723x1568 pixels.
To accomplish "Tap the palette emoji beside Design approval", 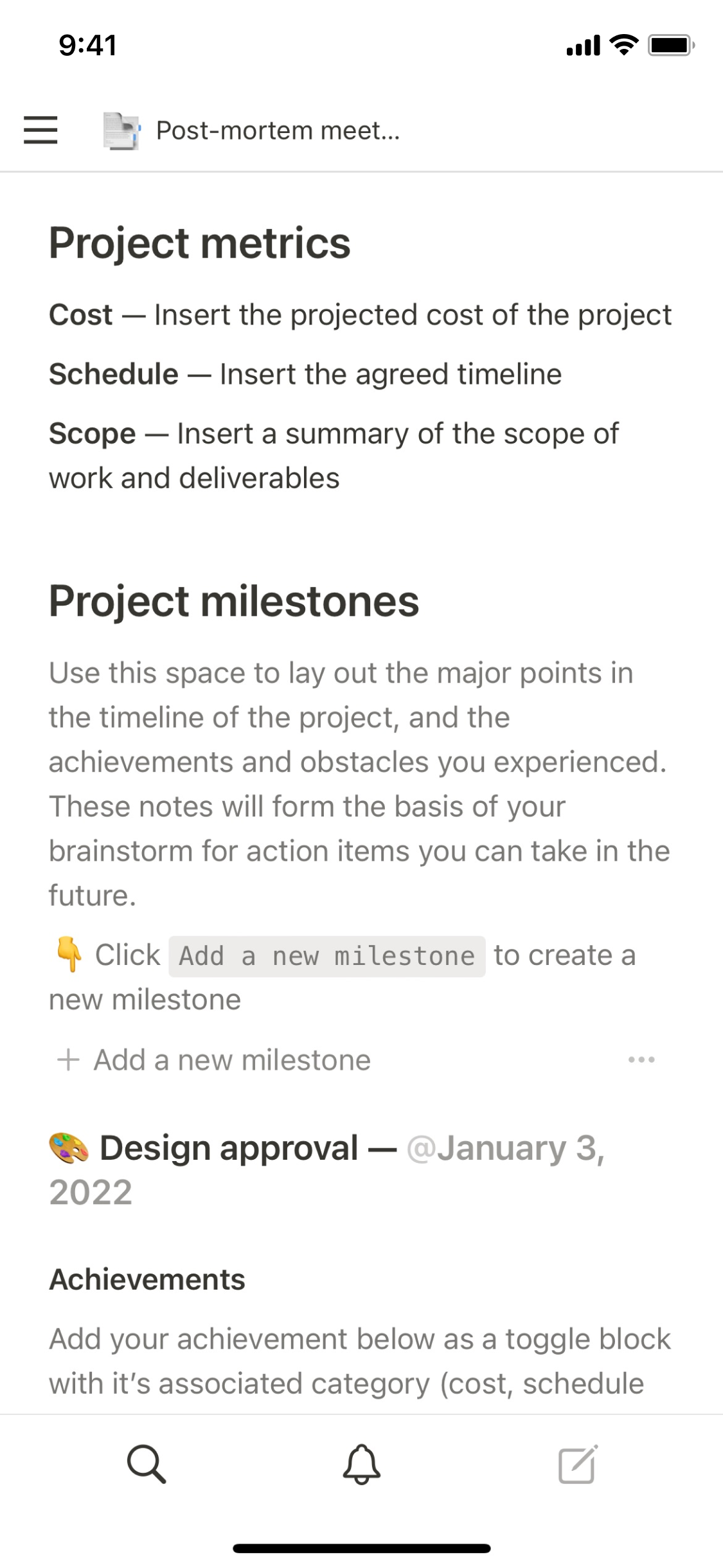I will click(69, 1148).
